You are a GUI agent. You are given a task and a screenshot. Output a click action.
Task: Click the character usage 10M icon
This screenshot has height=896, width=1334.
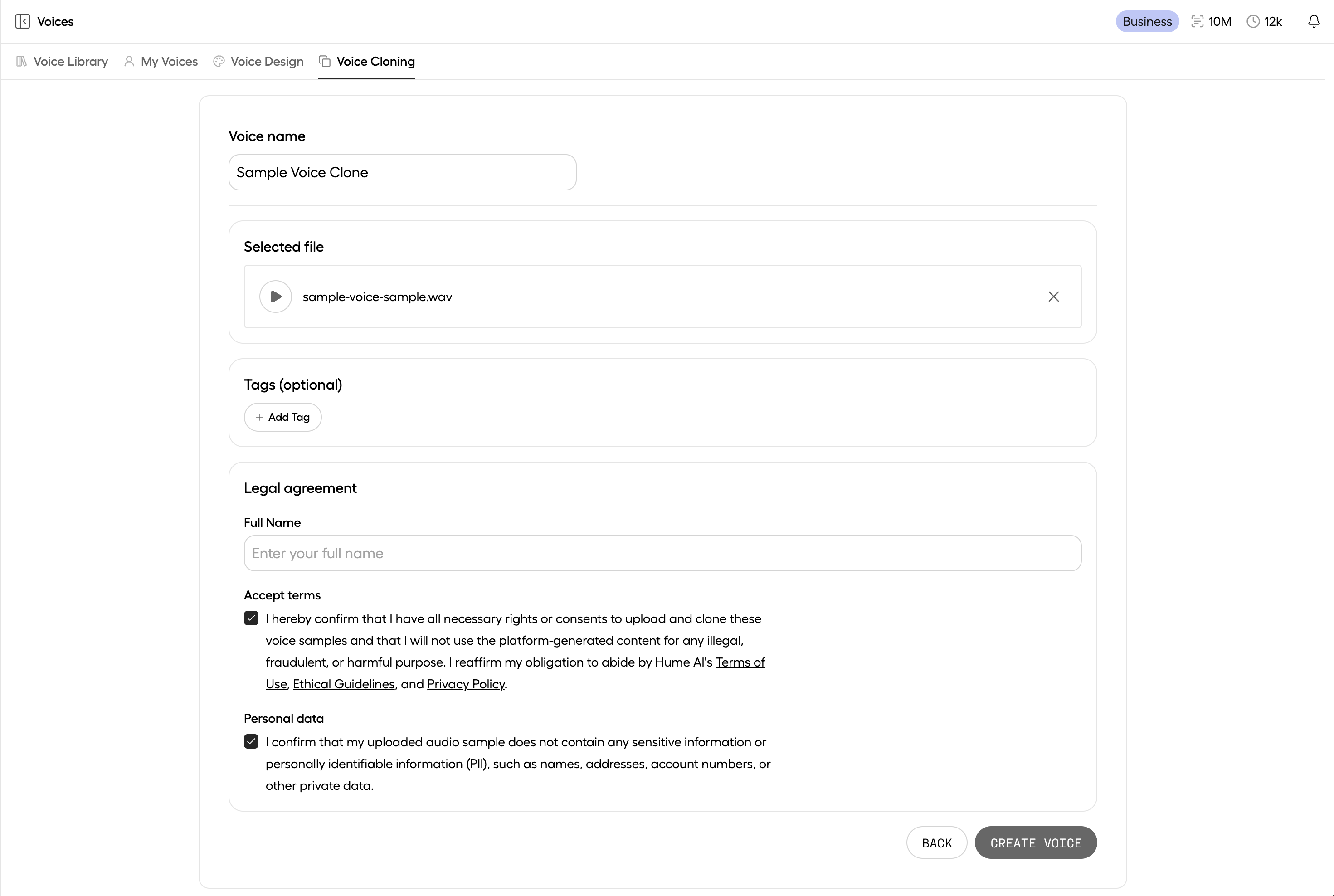point(1197,22)
